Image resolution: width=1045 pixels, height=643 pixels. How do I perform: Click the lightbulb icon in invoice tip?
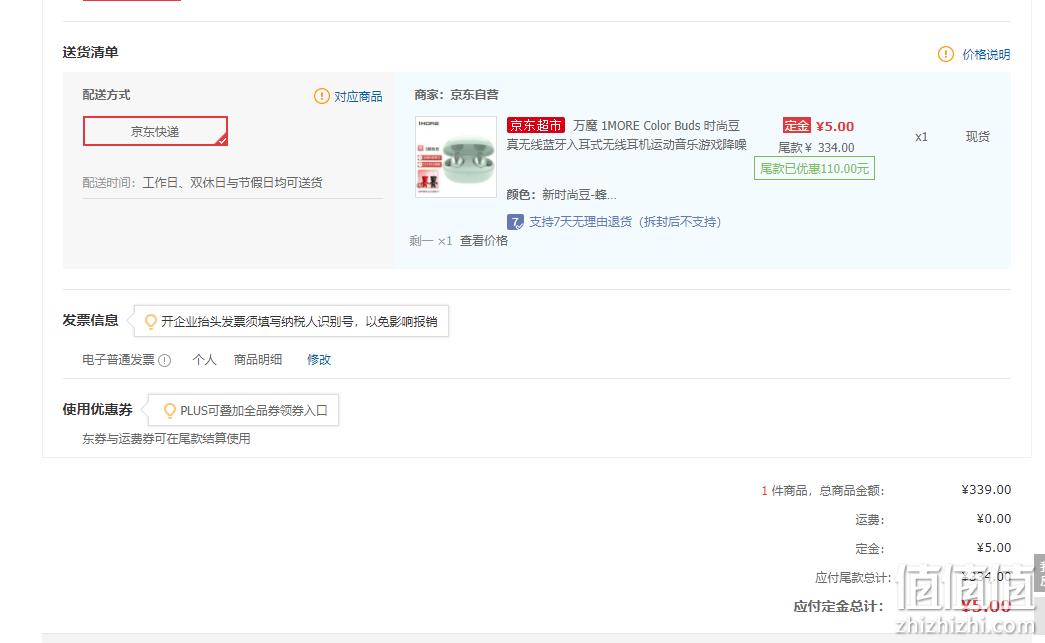[x=151, y=322]
